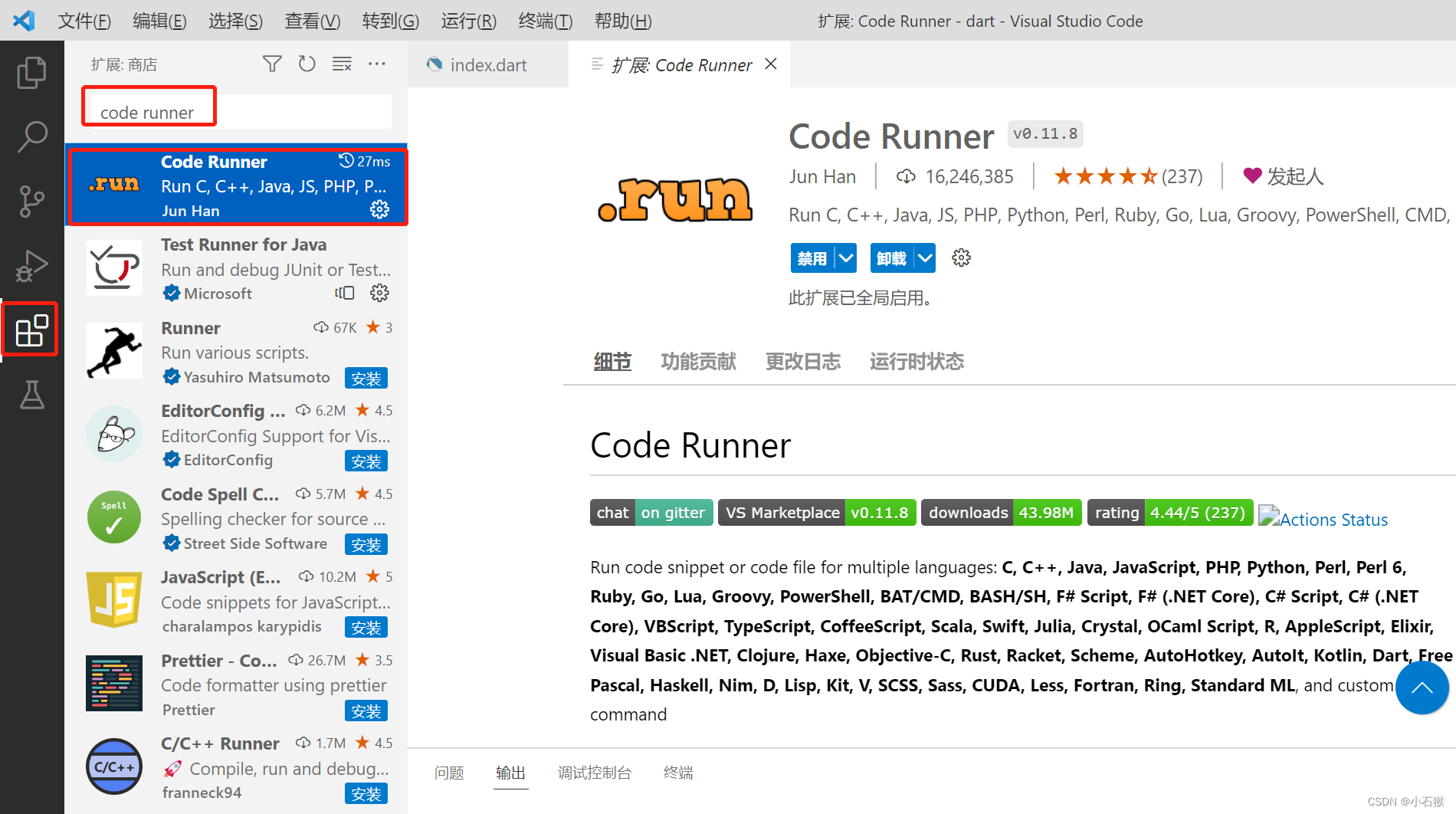Open the 终端 panel tab
1456x814 pixels.
pyautogui.click(x=678, y=773)
